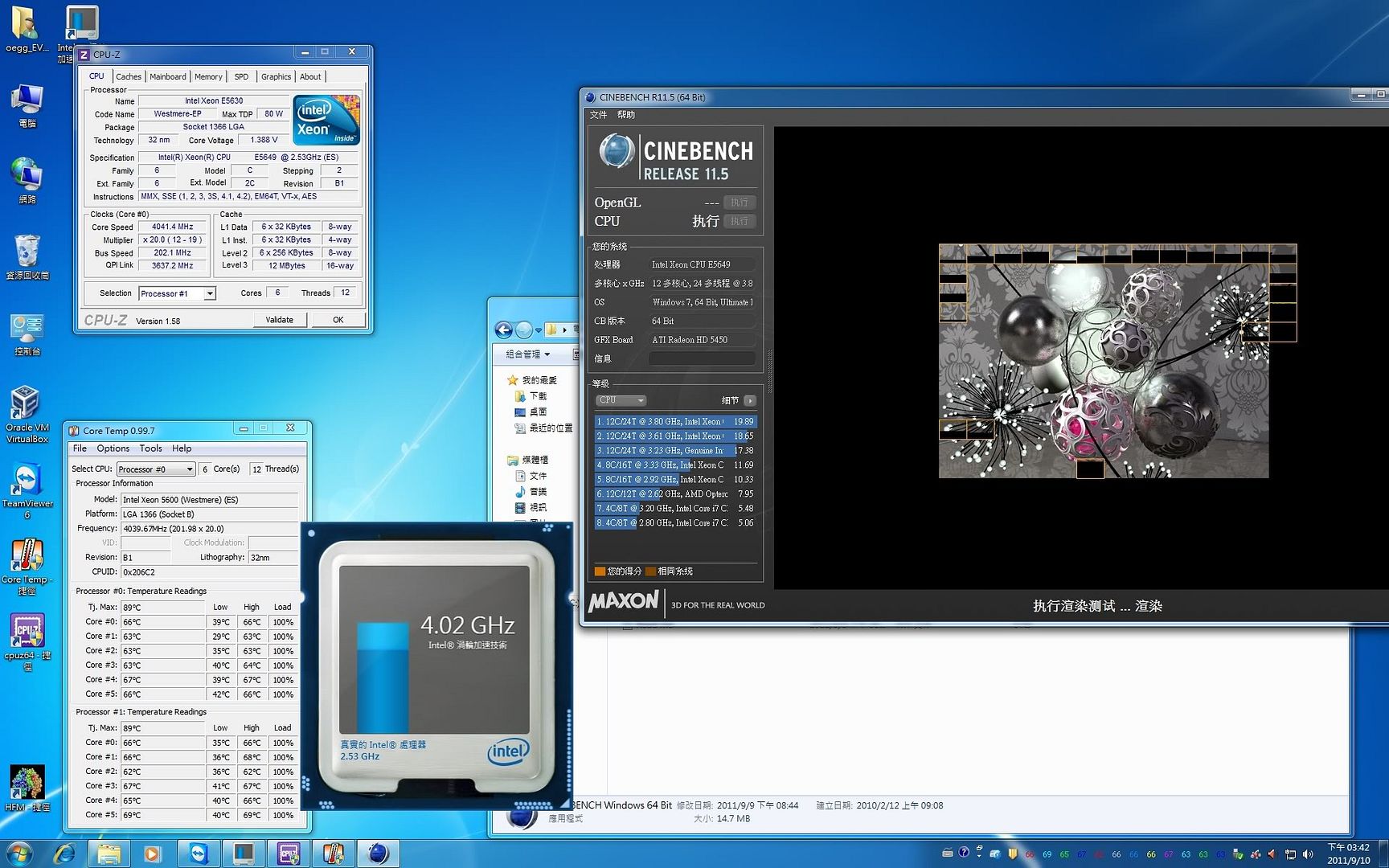
Task: Open Windows Media Player from taskbar
Action: coord(152,853)
